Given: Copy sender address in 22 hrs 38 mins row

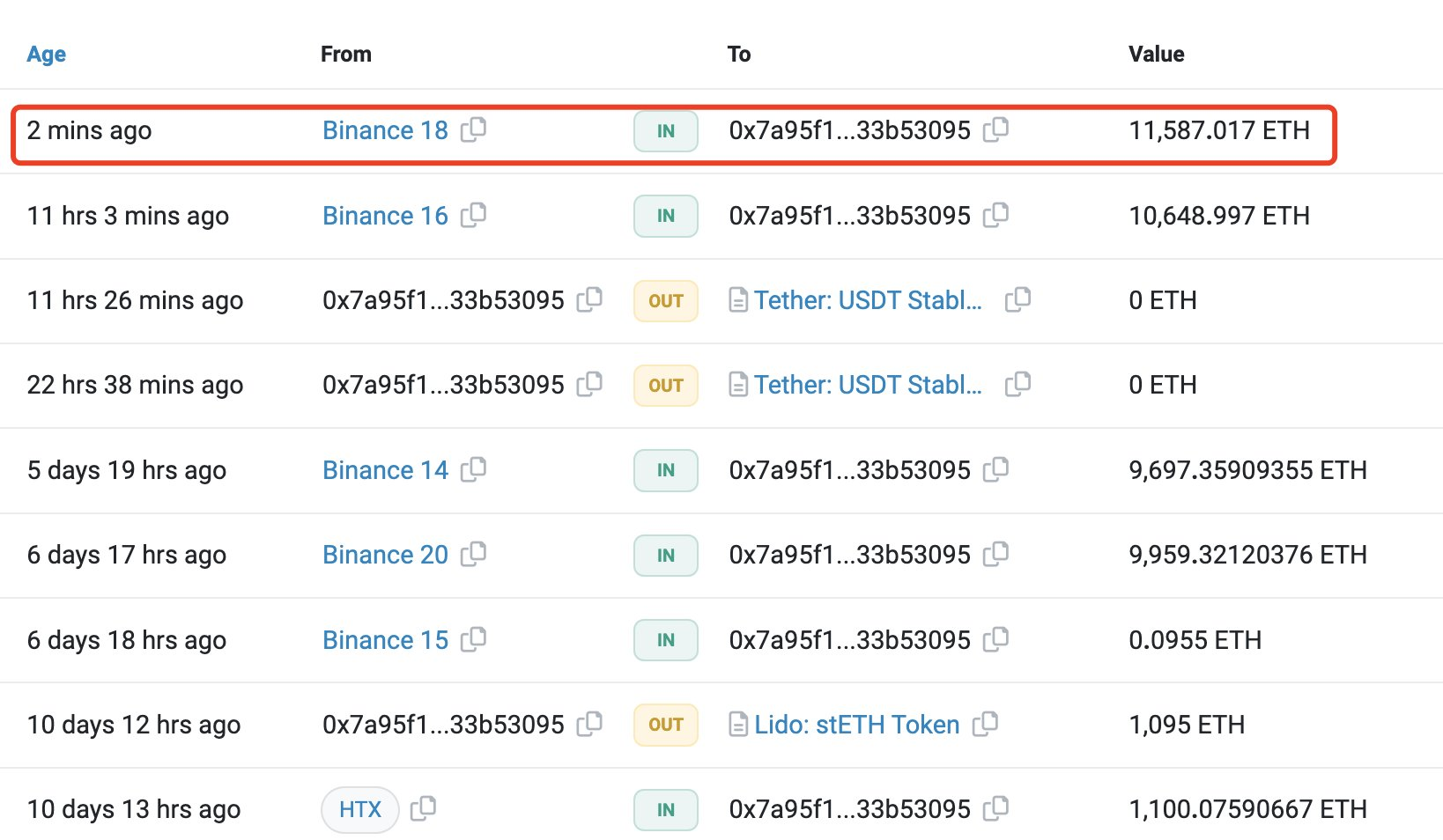Looking at the screenshot, I should click(589, 384).
